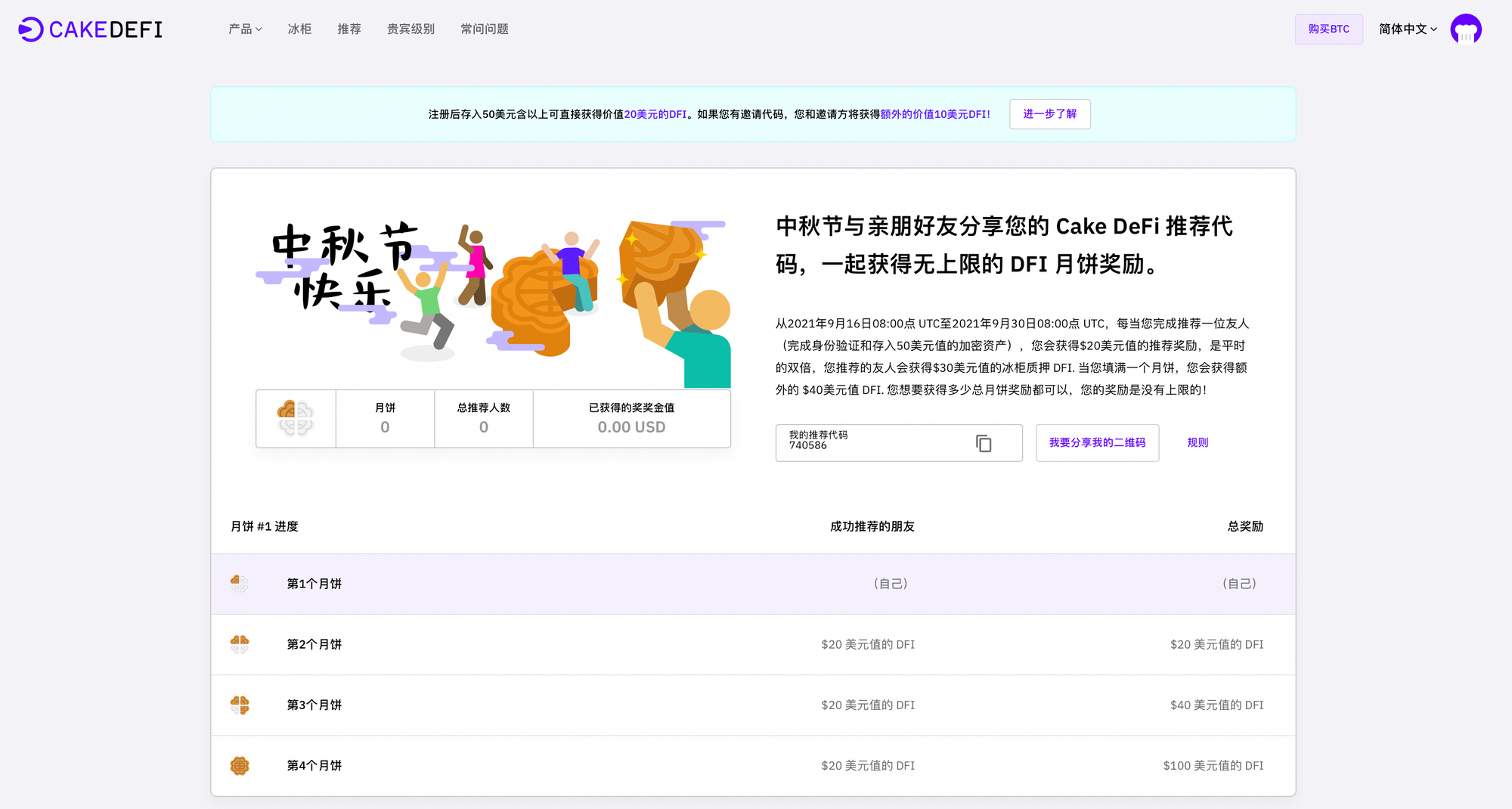
Task: Click the 进一步了解 learn more button
Action: pos(1050,114)
